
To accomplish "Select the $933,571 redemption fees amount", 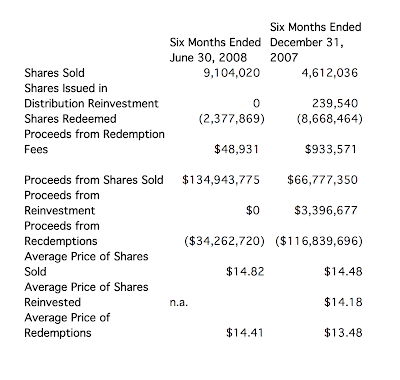I will (x=331, y=149).
